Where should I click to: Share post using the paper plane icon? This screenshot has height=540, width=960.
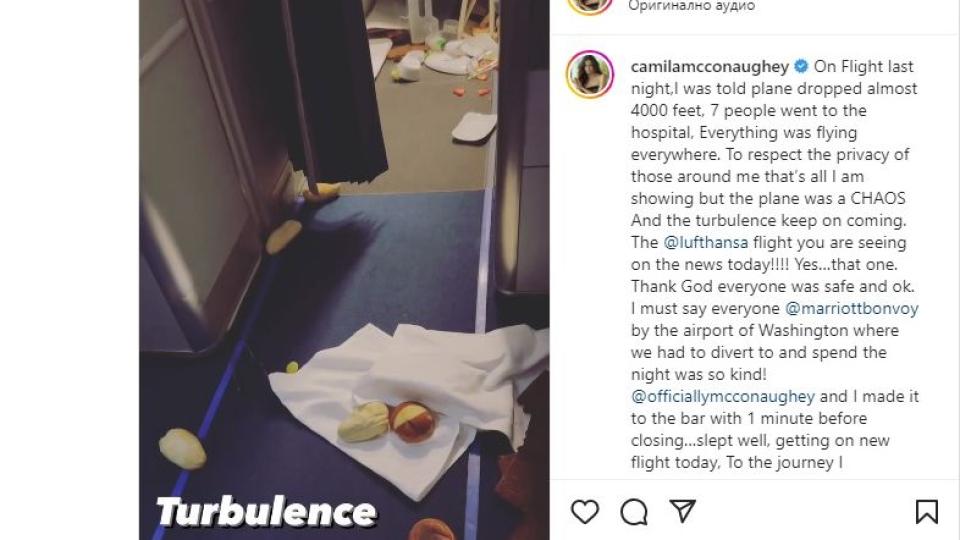(682, 511)
